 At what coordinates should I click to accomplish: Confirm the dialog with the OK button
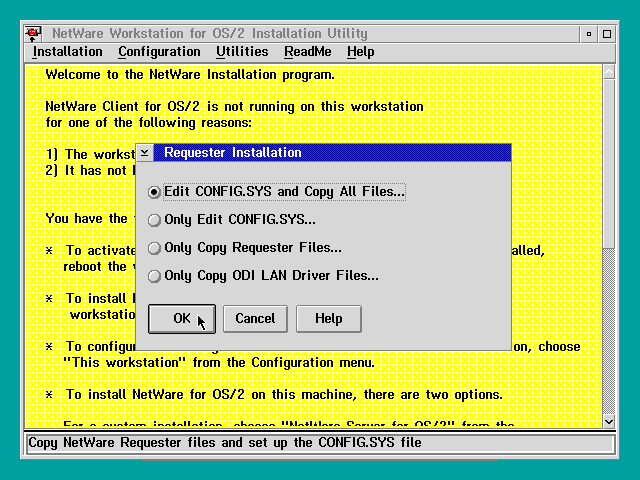[182, 319]
